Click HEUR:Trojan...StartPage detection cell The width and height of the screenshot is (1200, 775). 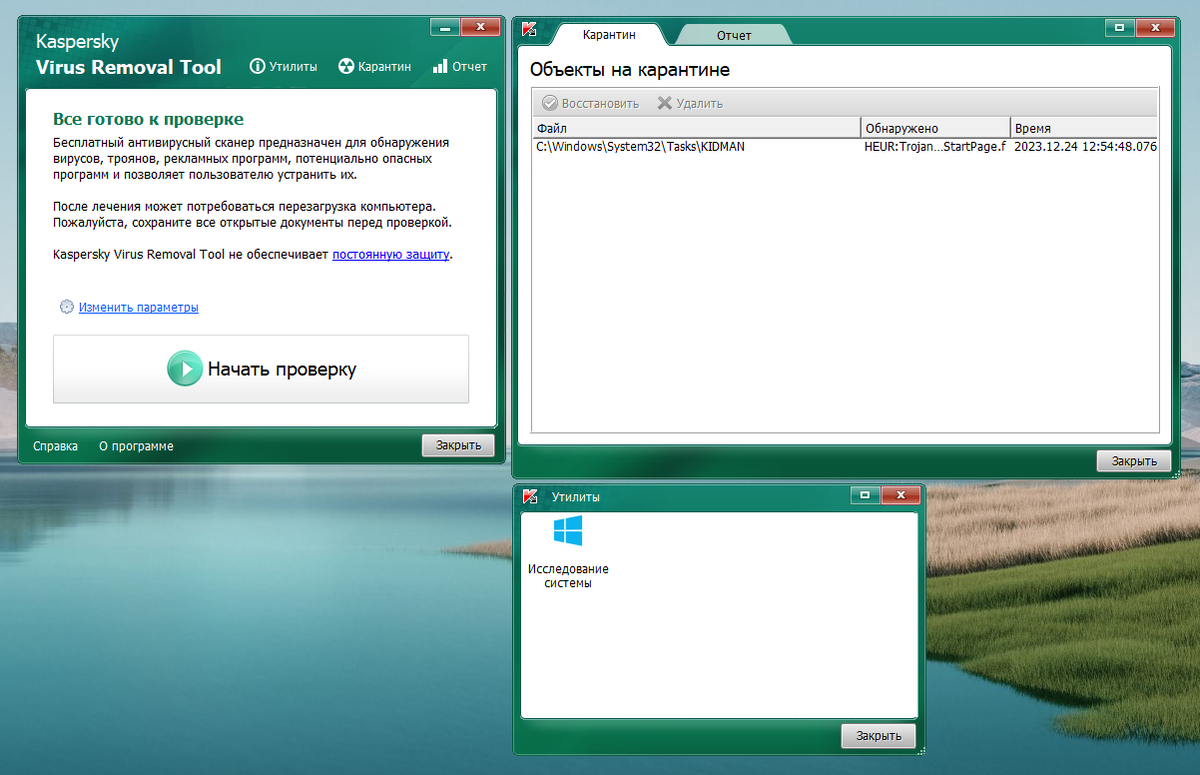(935, 146)
